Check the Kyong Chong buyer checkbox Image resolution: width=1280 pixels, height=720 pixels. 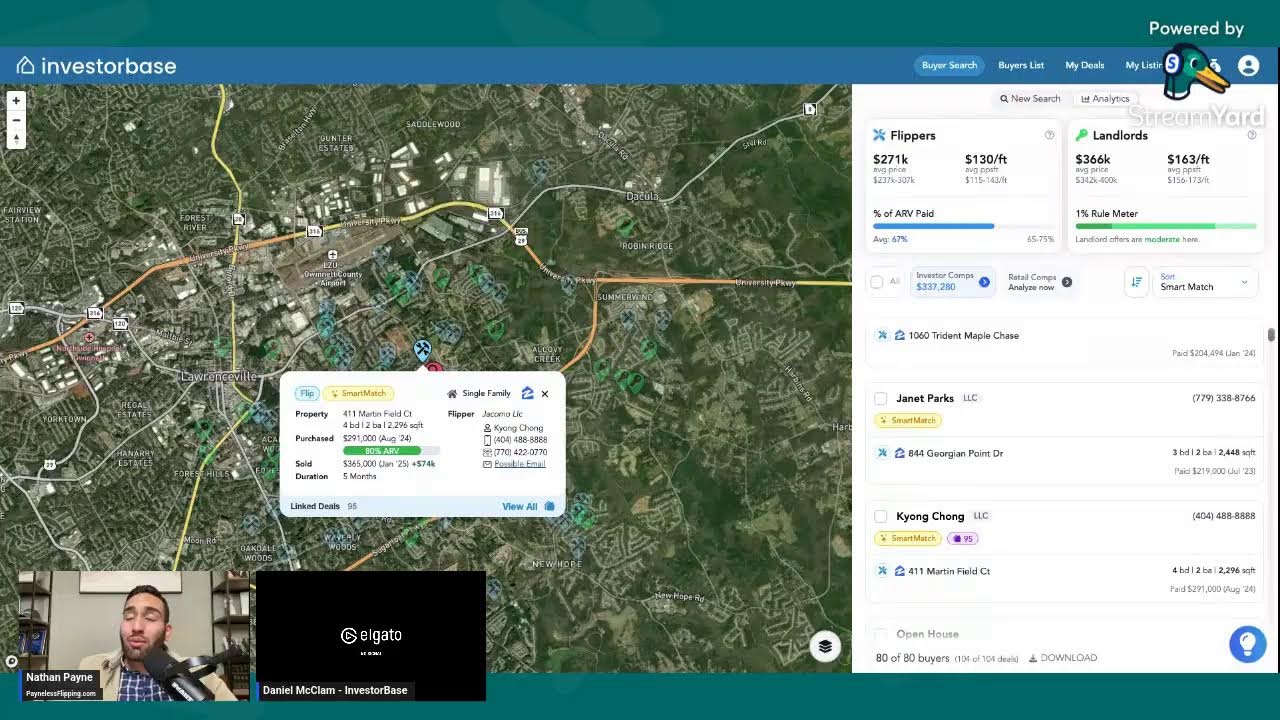880,516
